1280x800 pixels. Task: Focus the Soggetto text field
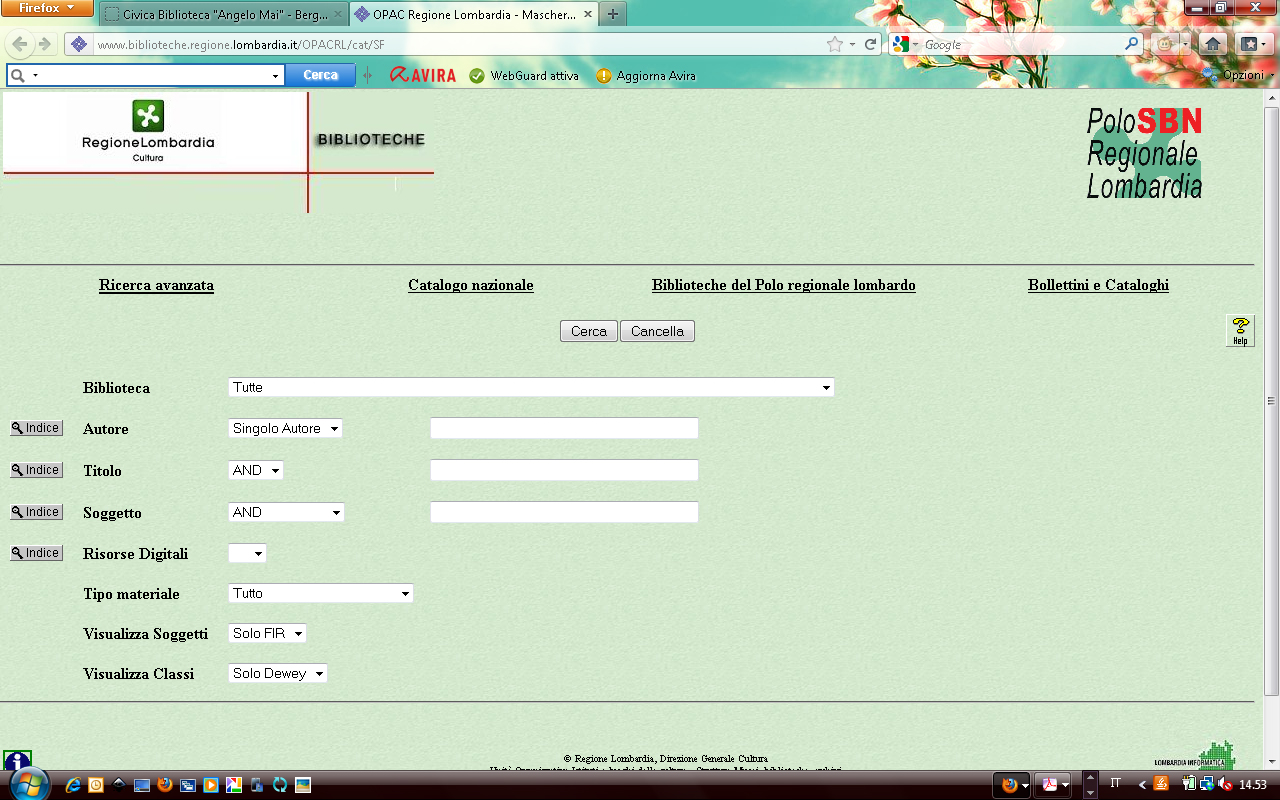click(x=564, y=512)
